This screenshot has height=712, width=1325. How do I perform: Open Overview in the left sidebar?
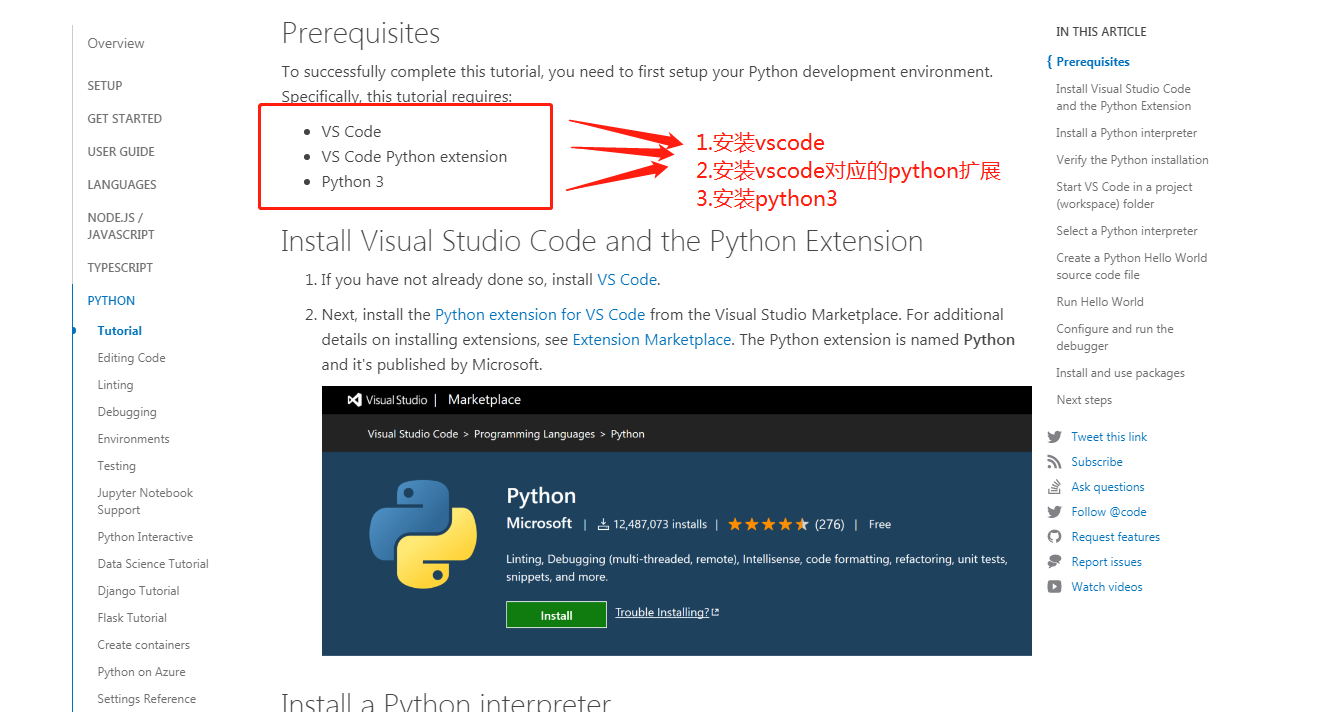116,44
